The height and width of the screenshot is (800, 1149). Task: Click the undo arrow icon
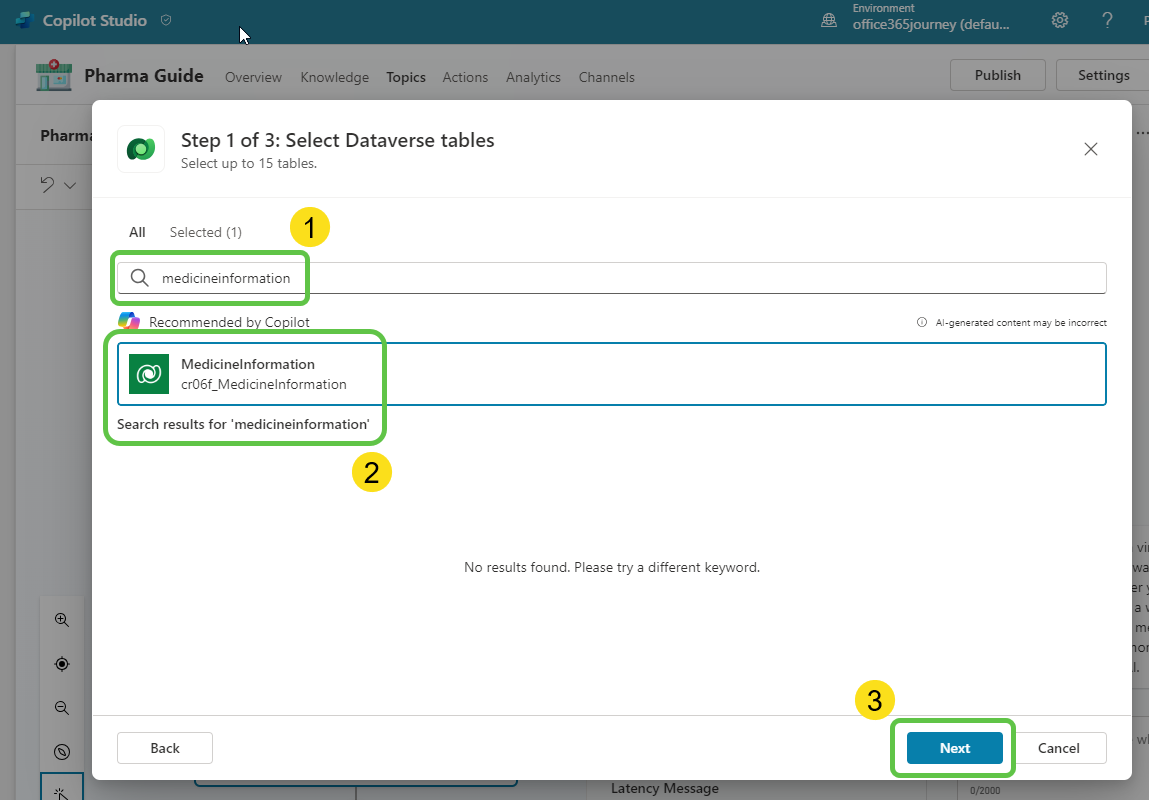point(47,185)
